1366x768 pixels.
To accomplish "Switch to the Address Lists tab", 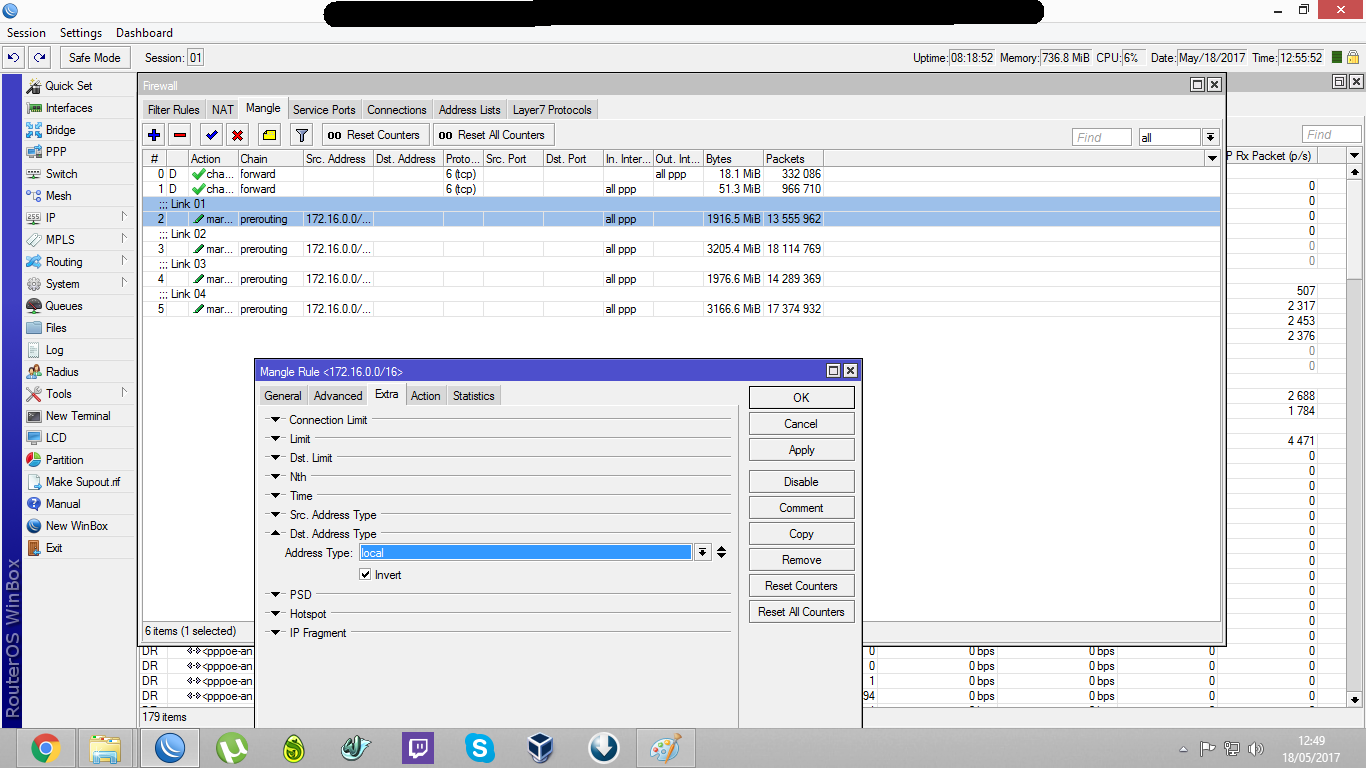I will [470, 110].
